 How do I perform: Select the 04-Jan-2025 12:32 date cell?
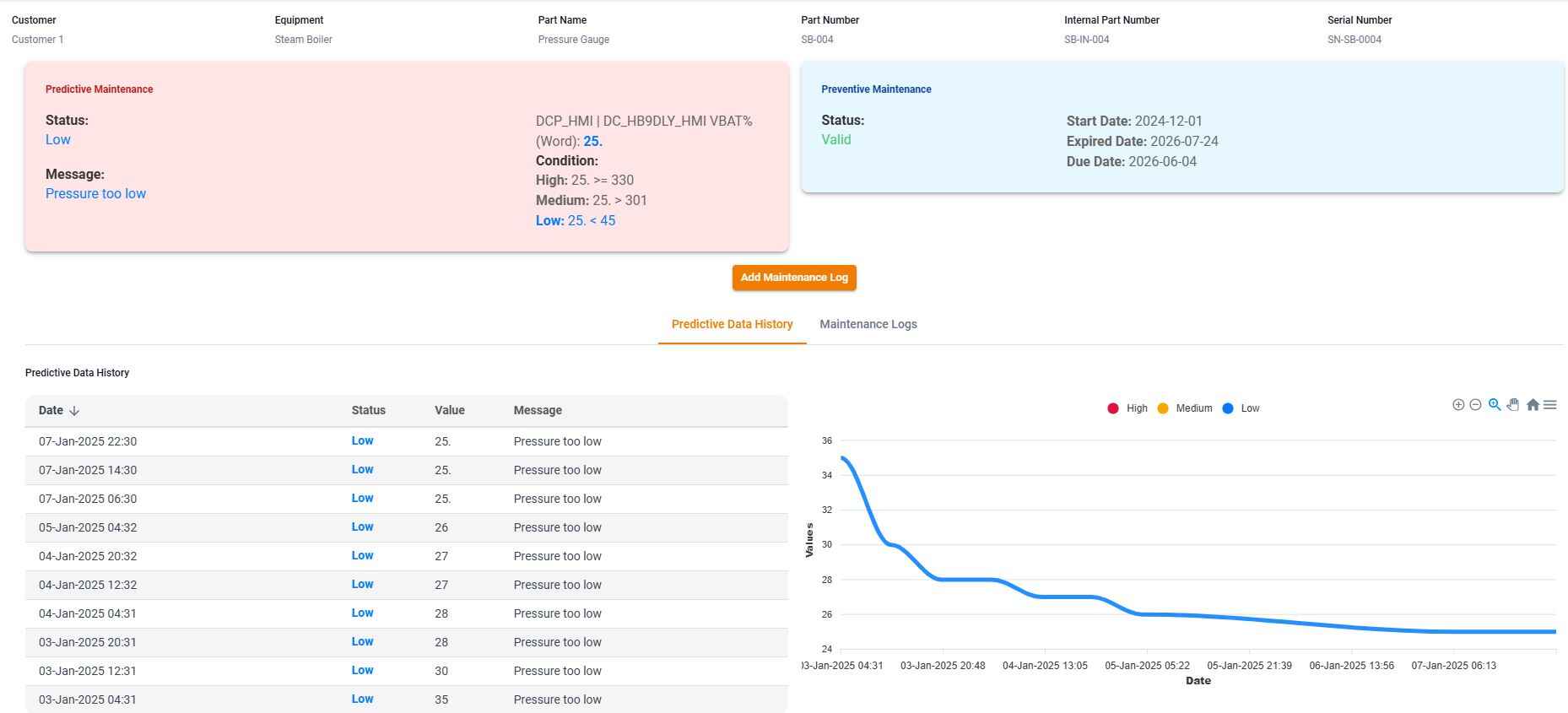click(x=88, y=585)
